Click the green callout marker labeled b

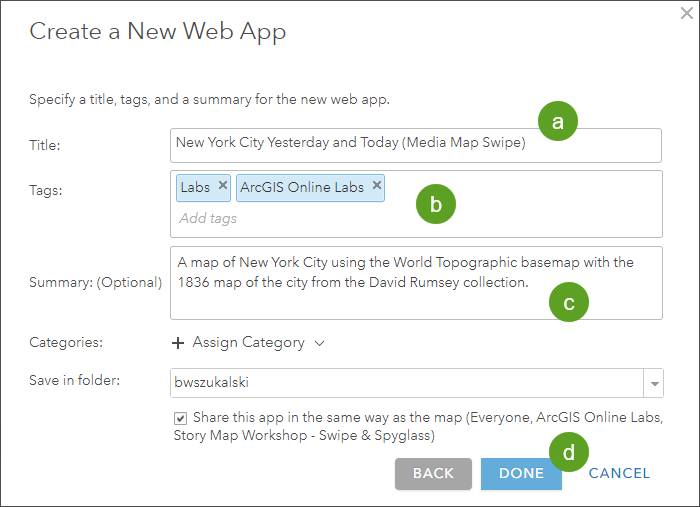[x=435, y=204]
